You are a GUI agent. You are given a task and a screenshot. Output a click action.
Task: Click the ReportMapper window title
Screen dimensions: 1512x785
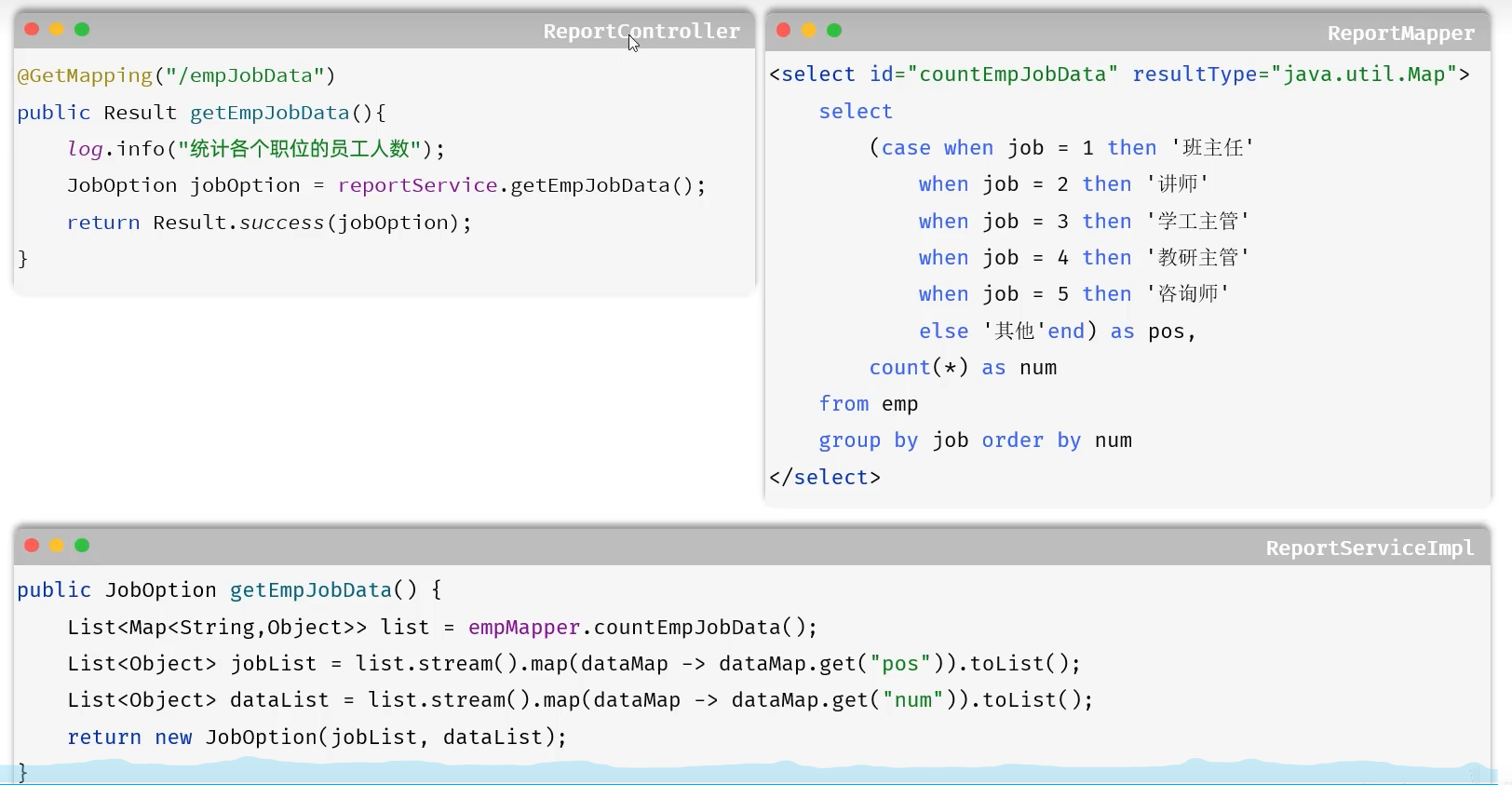click(x=1400, y=34)
